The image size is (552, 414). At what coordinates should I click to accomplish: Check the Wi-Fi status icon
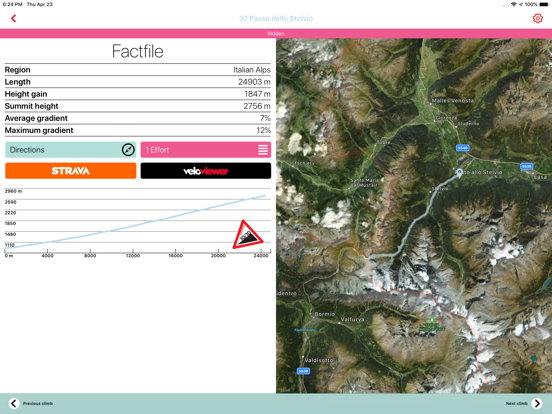click(514, 4)
